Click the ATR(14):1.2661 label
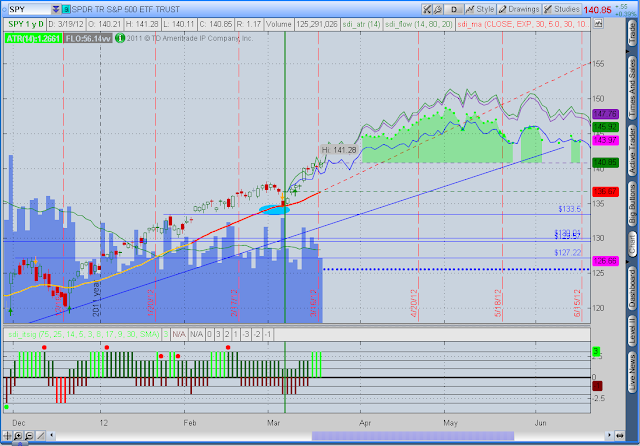Screen dimensions: 640x446 tap(33, 39)
